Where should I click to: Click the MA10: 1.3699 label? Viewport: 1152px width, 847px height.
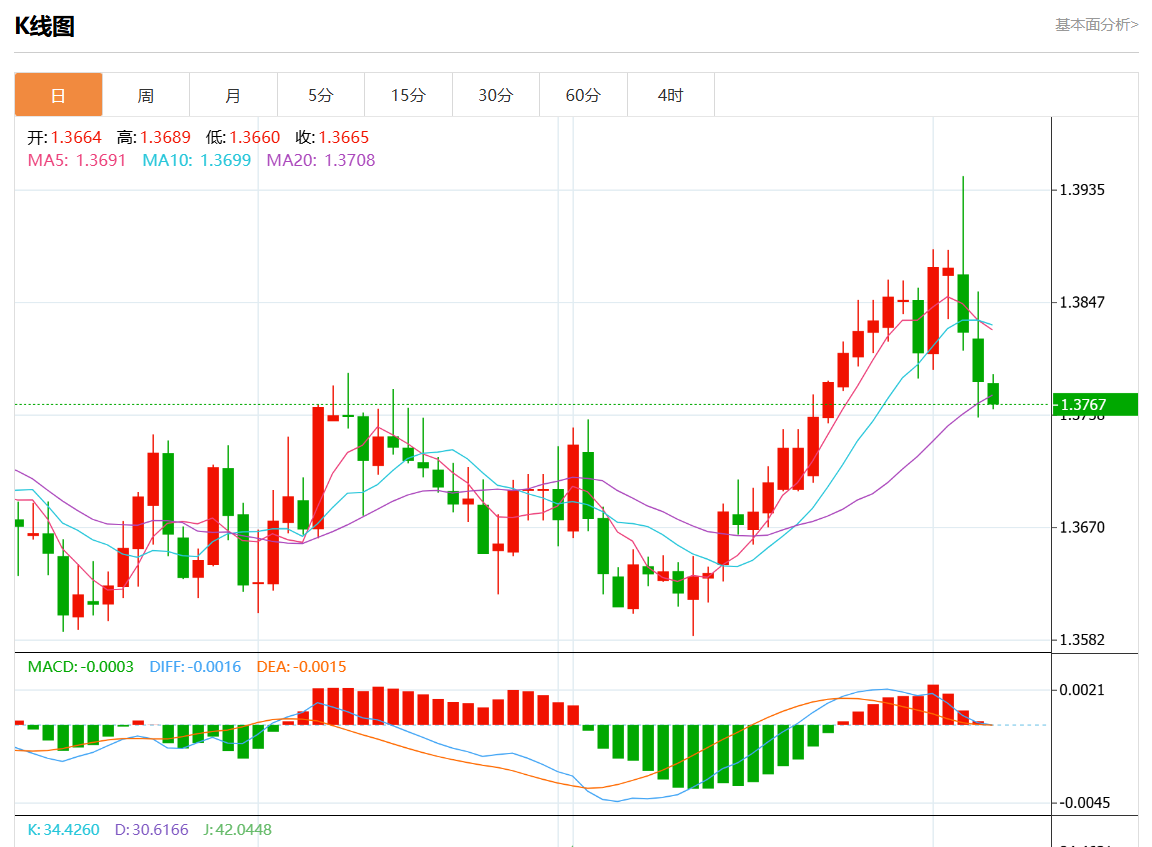197,160
